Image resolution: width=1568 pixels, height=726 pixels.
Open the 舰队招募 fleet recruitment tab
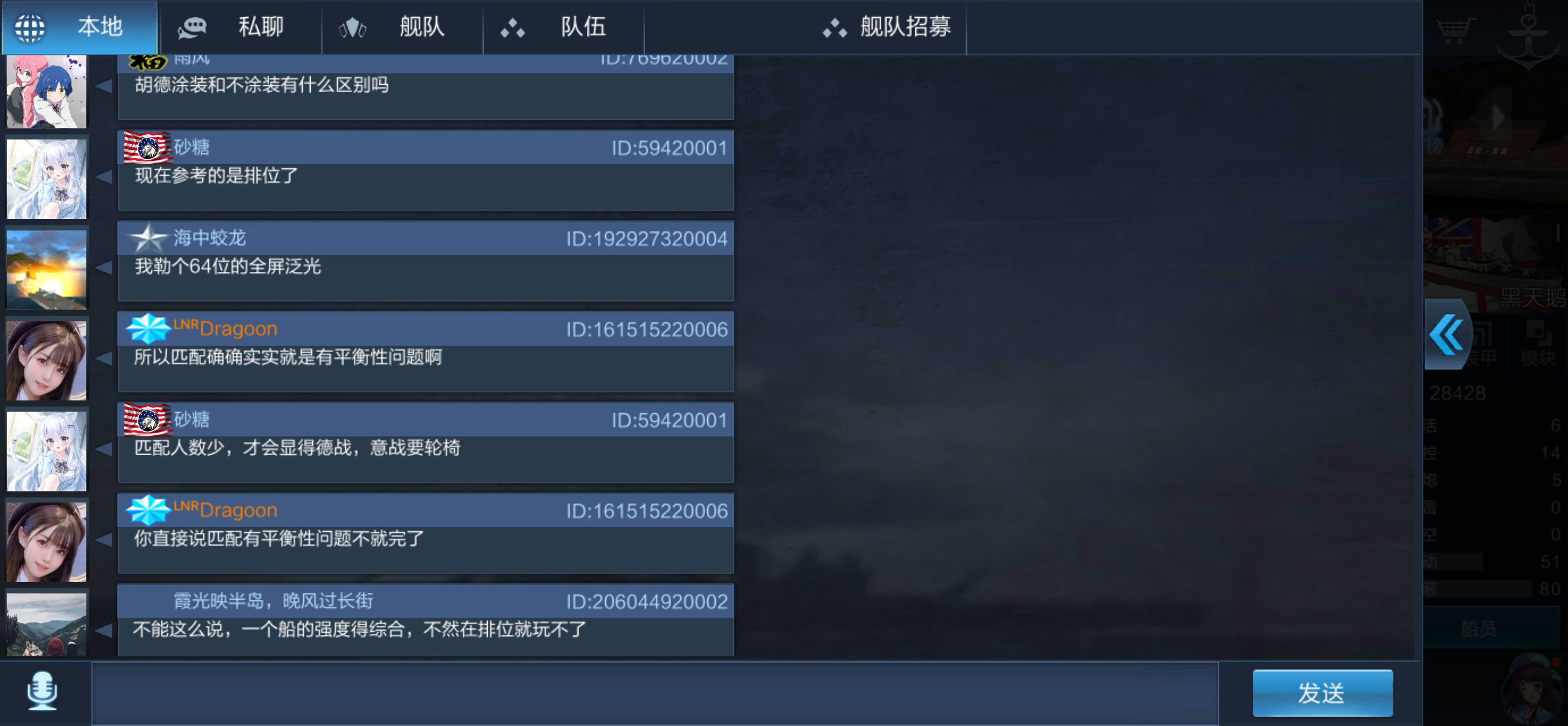[x=886, y=28]
